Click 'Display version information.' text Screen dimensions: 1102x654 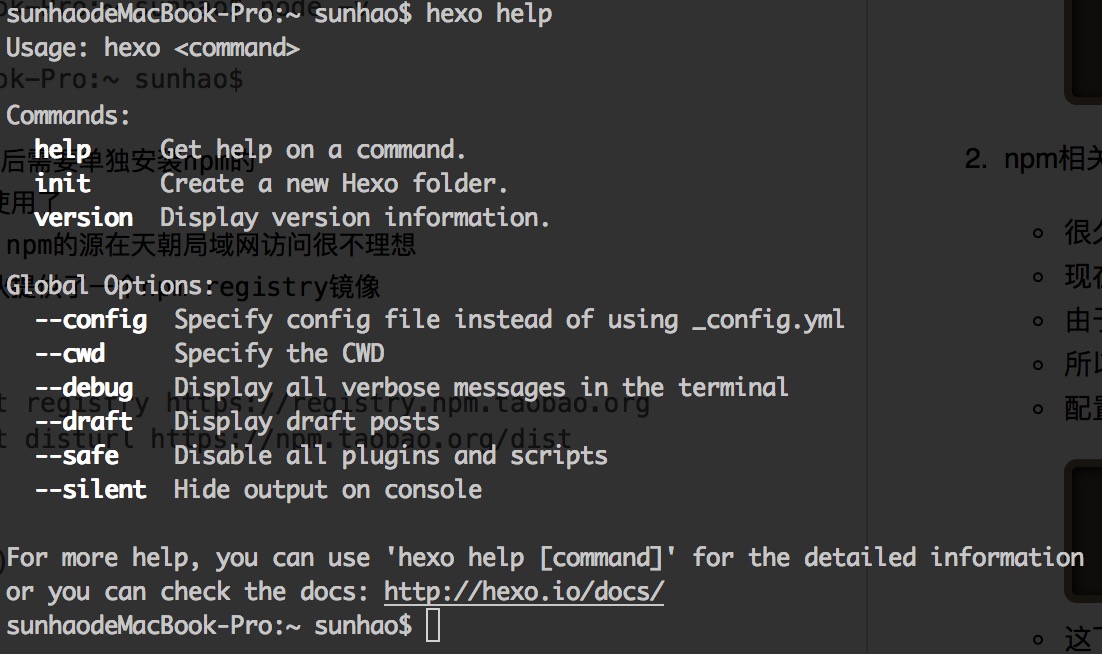[355, 217]
